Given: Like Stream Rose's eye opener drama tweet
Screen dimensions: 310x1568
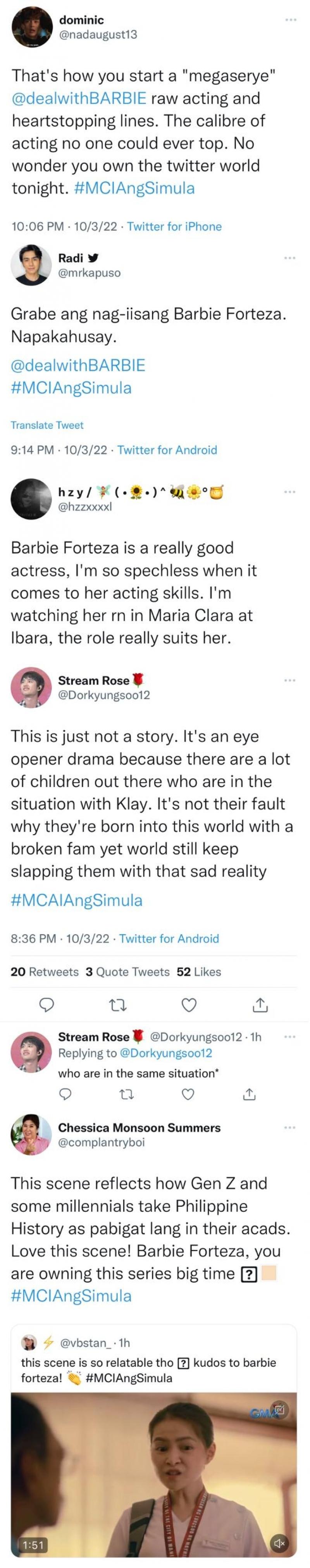Looking at the screenshot, I should tap(189, 1005).
